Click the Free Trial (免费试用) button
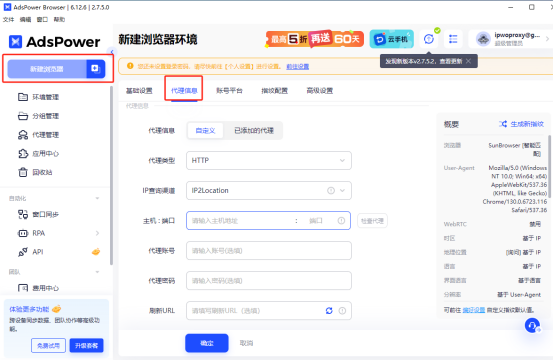This screenshot has height=361, width=553. point(48,345)
